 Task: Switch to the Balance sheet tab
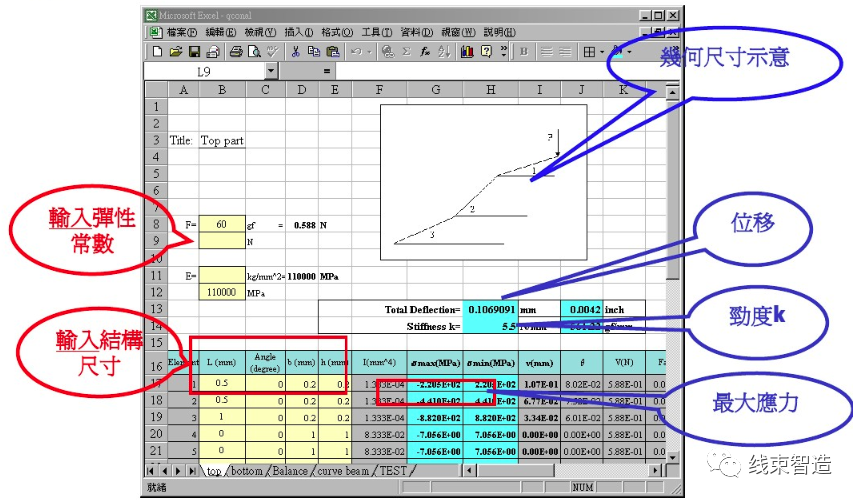click(290, 471)
